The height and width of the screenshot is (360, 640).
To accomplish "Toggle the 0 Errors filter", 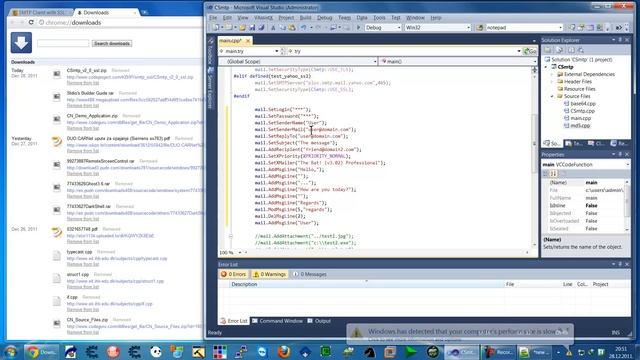I will tap(233, 274).
